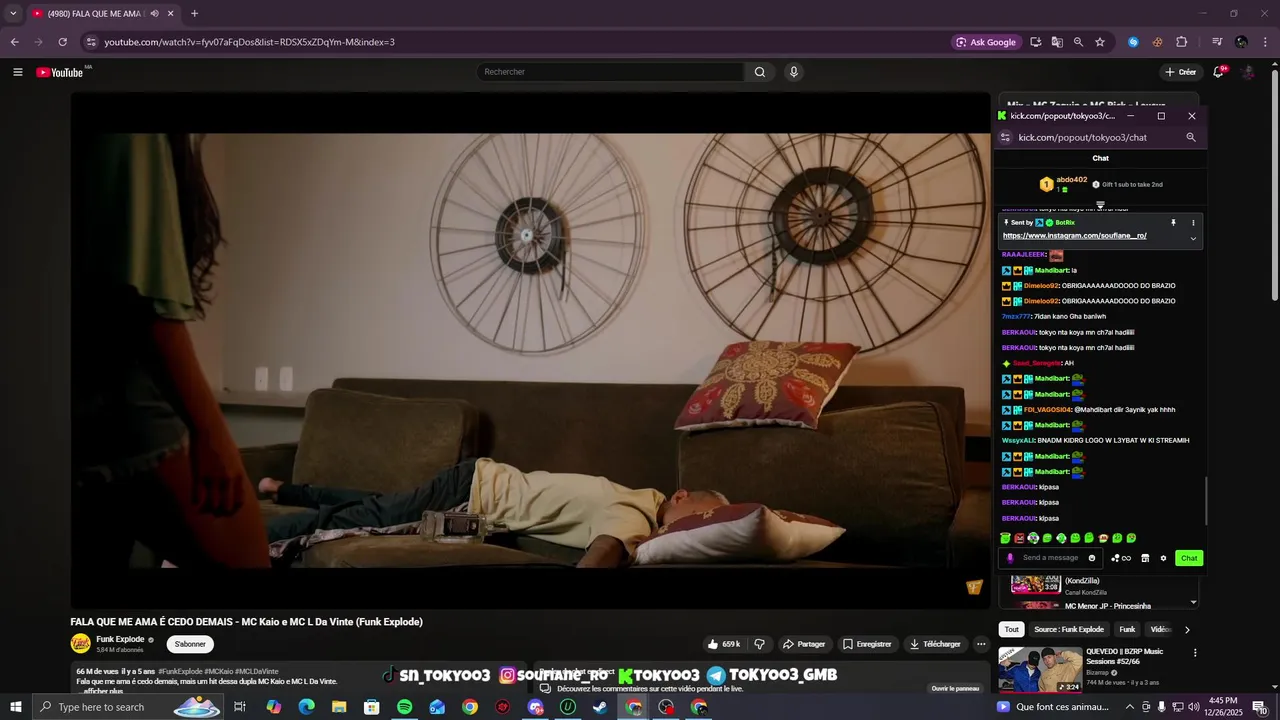Open the YouTube hamburger guide menu
The image size is (1280, 720).
coord(17,72)
